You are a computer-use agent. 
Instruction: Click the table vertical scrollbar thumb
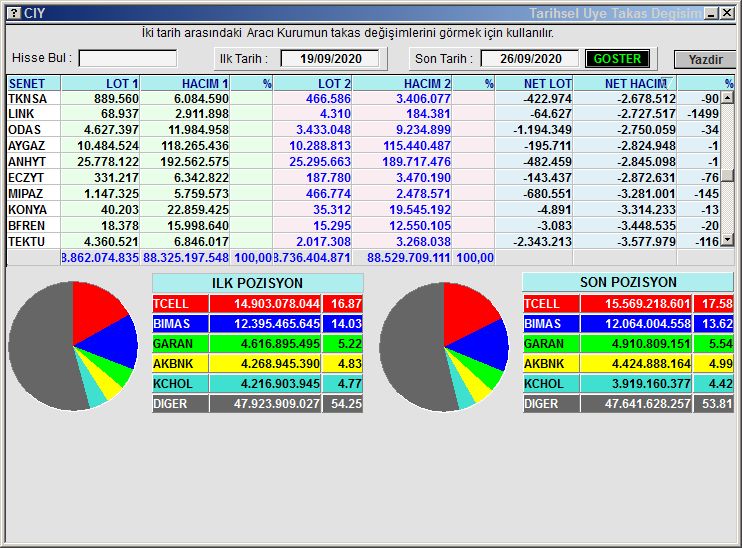coord(727,176)
